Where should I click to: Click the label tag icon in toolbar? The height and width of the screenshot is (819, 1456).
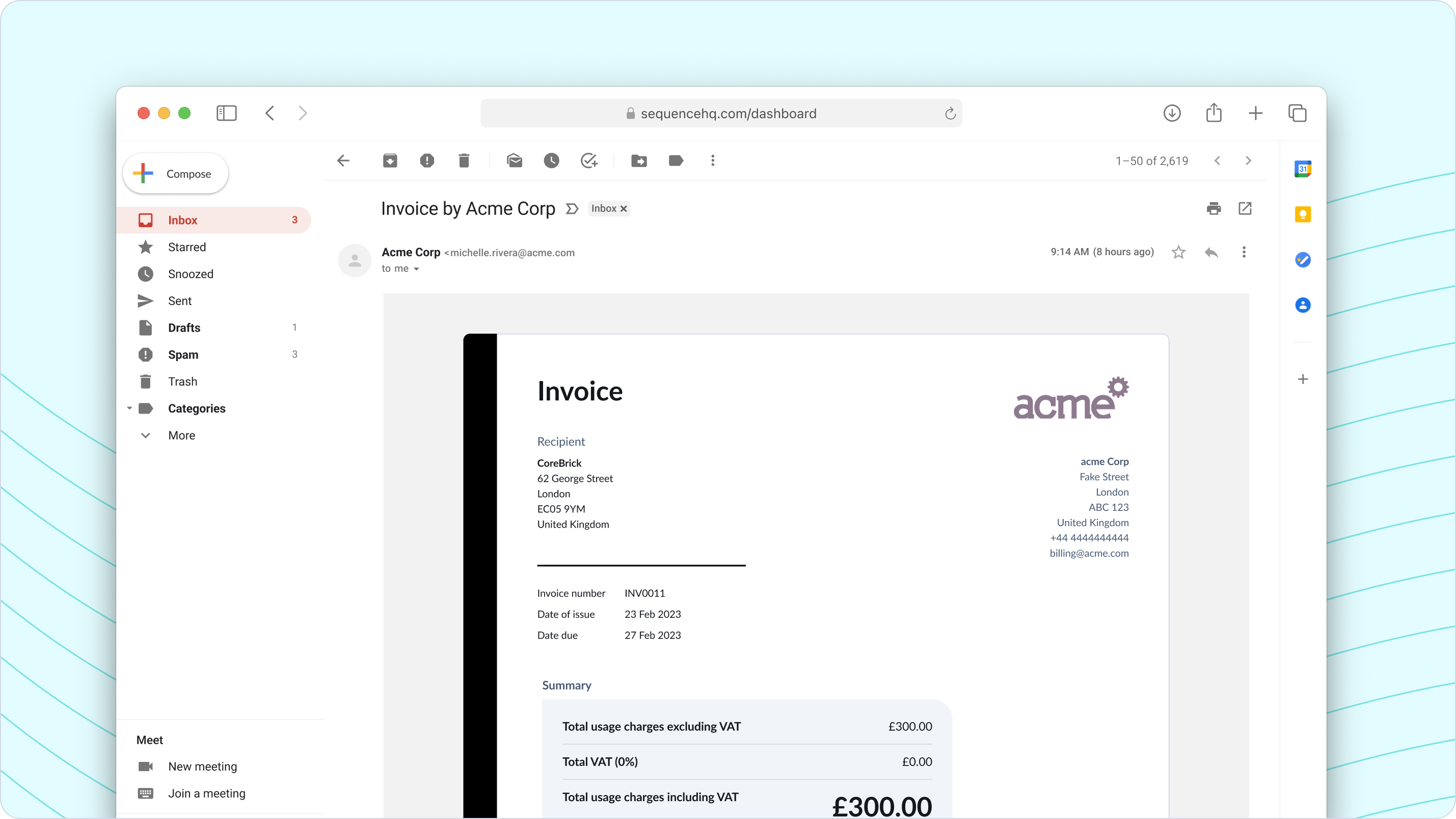(675, 161)
